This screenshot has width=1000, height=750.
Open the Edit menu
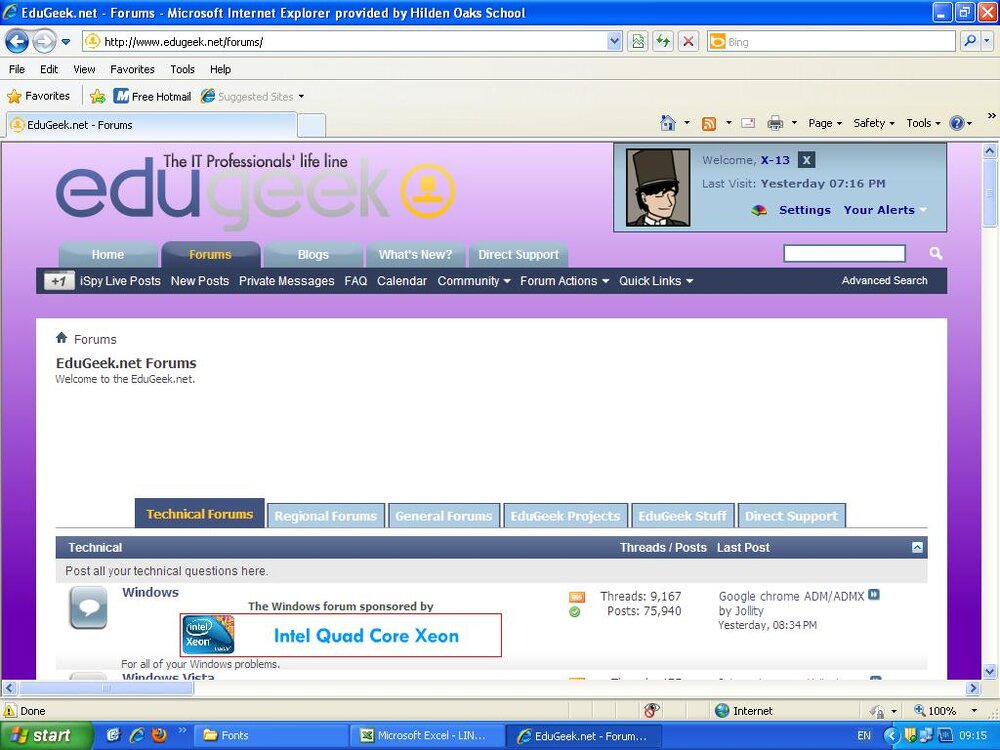(49, 70)
